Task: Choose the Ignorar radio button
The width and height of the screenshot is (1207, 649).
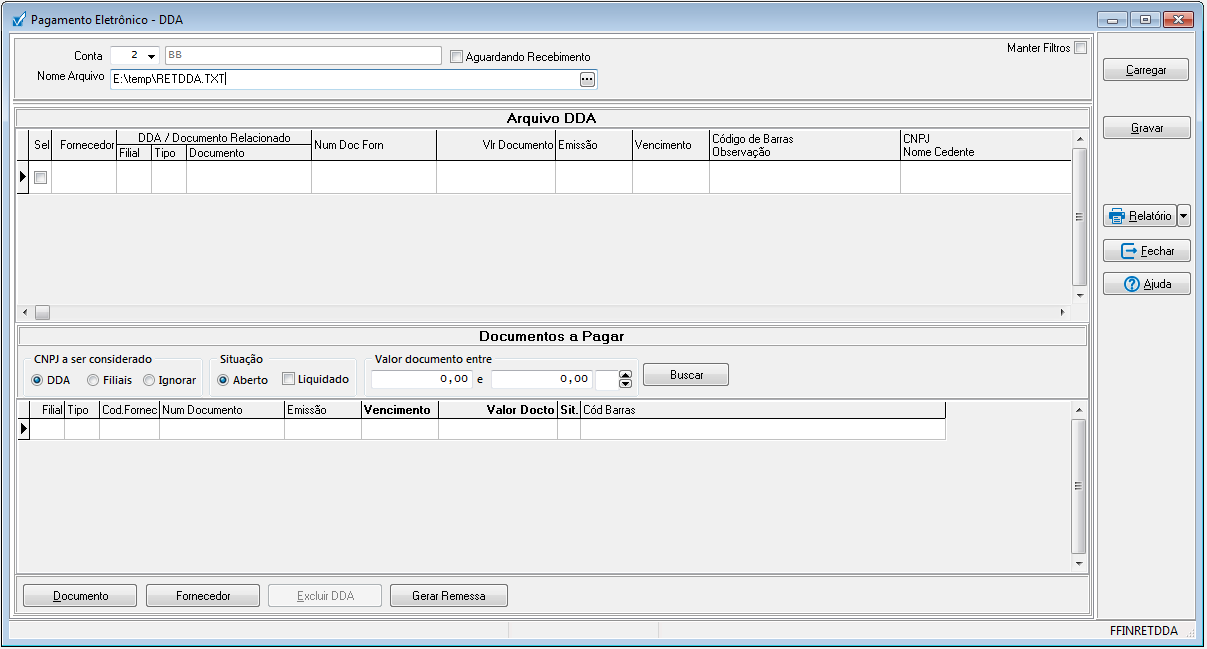Action: point(149,380)
